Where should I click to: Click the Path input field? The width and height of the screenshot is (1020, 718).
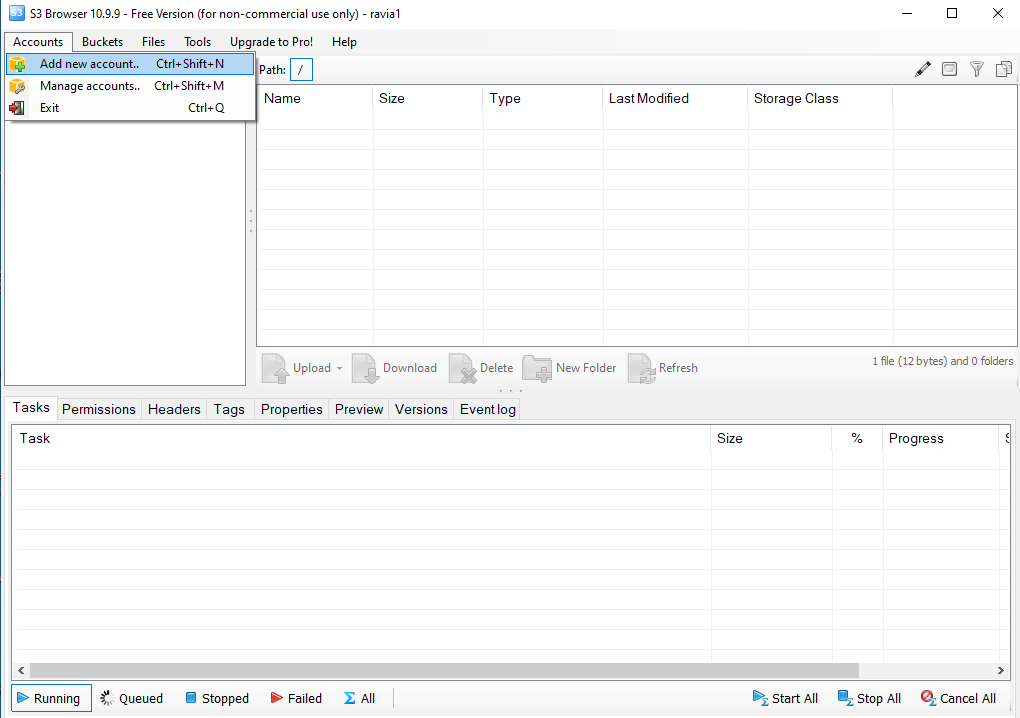click(x=301, y=69)
